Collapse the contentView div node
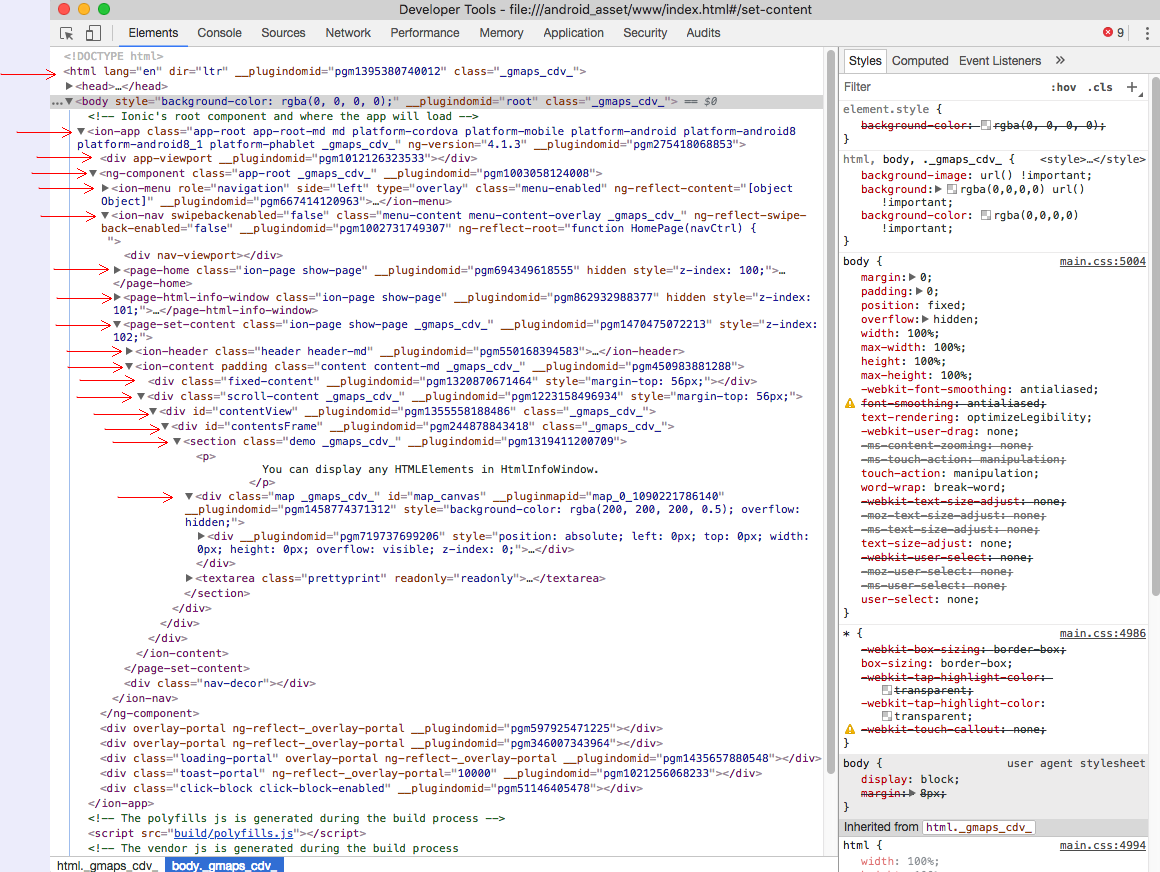This screenshot has height=872, width=1160. 153,411
